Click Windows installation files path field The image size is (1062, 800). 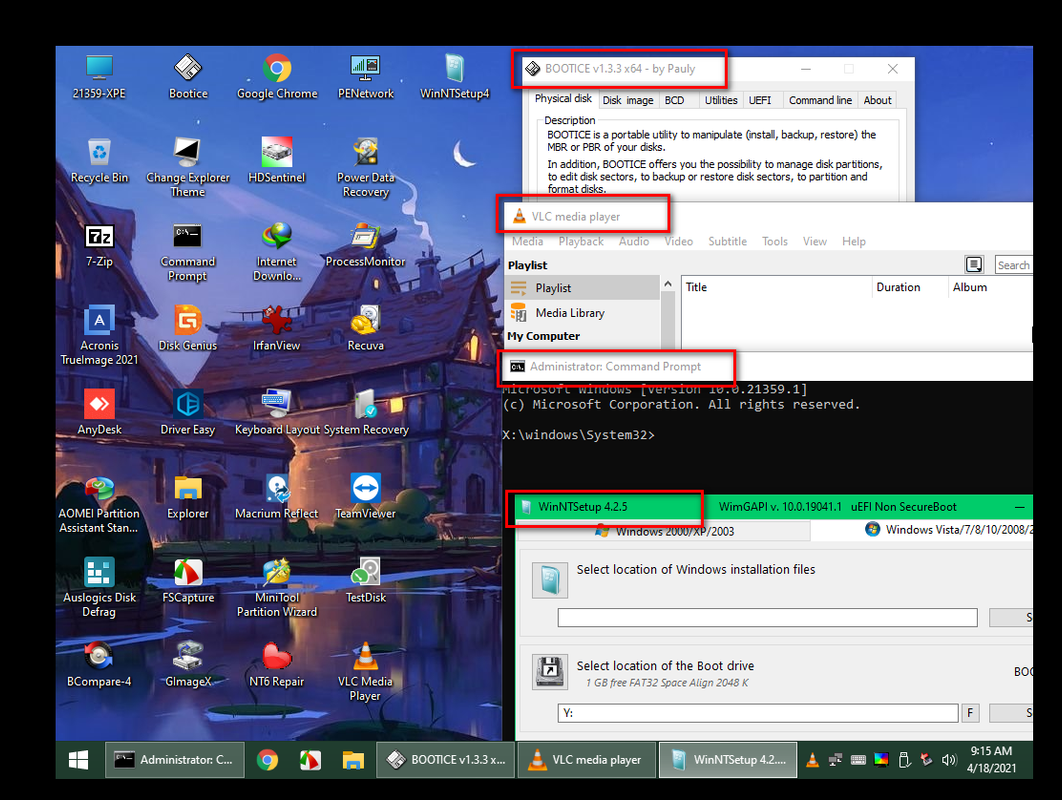[x=767, y=617]
